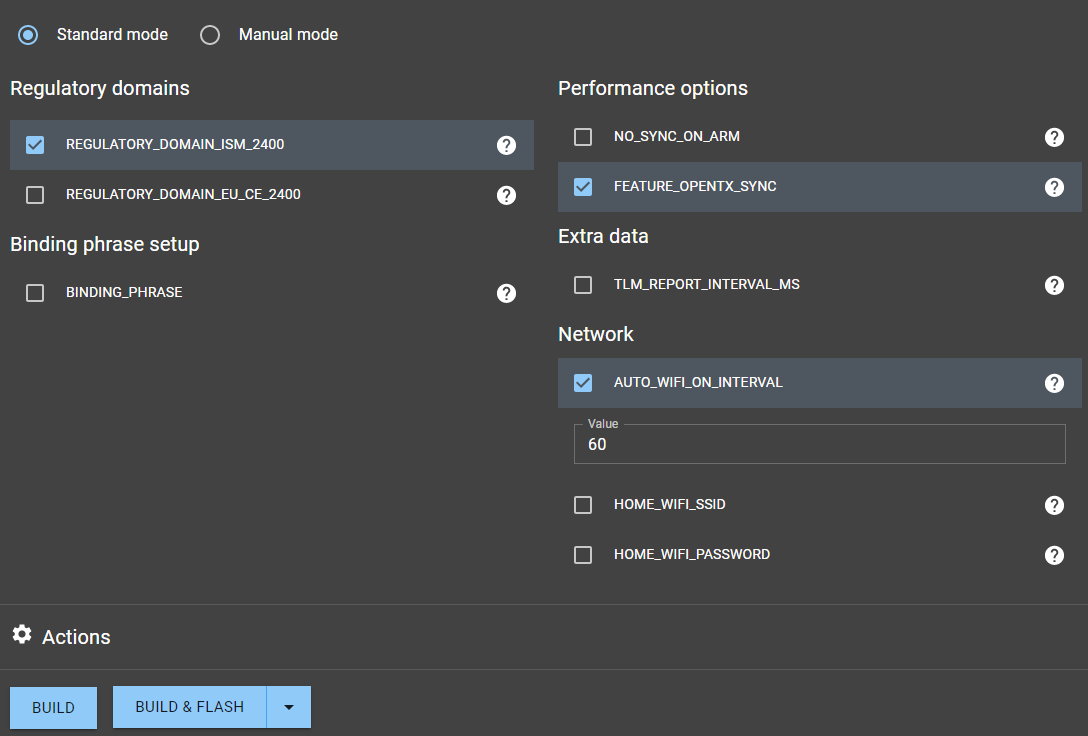Viewport: 1088px width, 736px height.
Task: Show help for HOME_WIFI_PASSWORD
Action: tap(1054, 555)
